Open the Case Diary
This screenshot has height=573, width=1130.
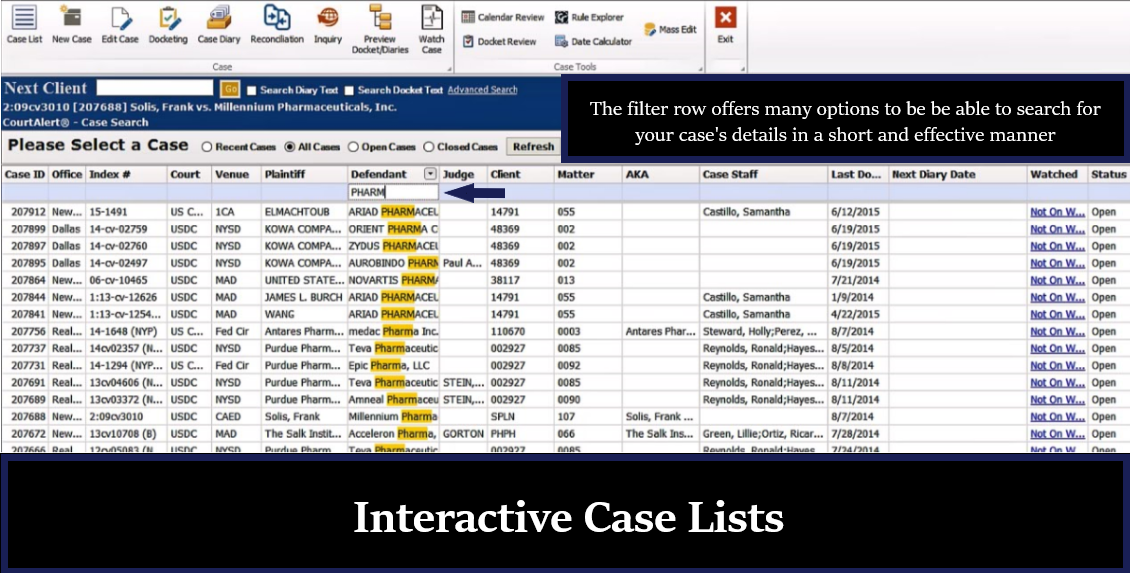tap(218, 25)
